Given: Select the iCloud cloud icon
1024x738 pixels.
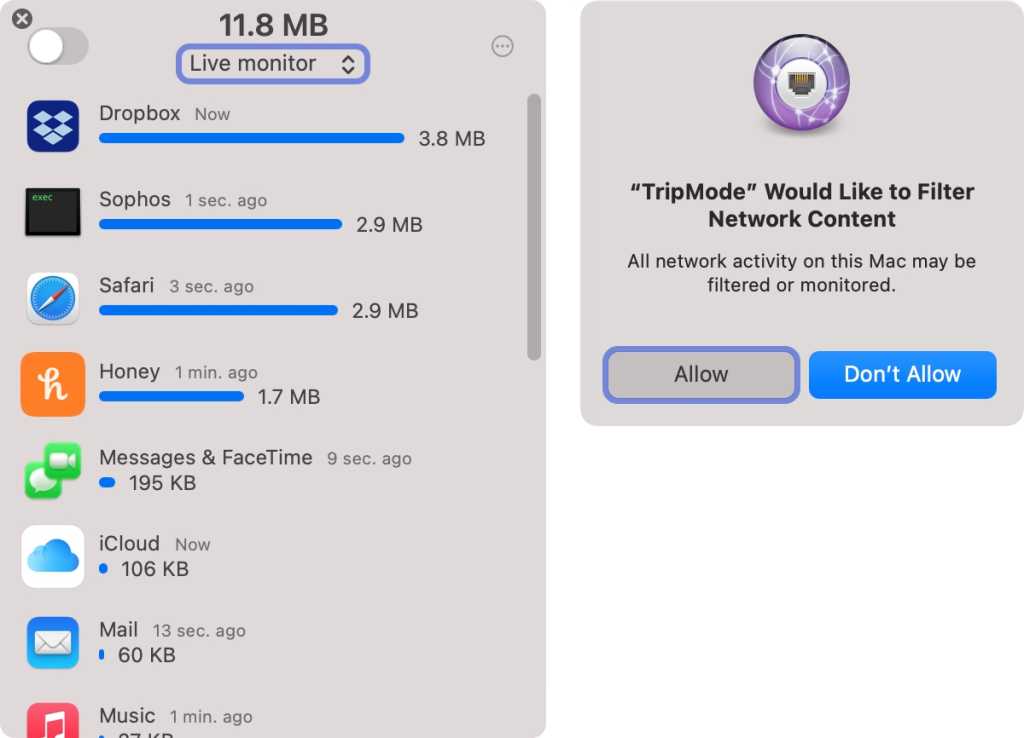Looking at the screenshot, I should (53, 556).
